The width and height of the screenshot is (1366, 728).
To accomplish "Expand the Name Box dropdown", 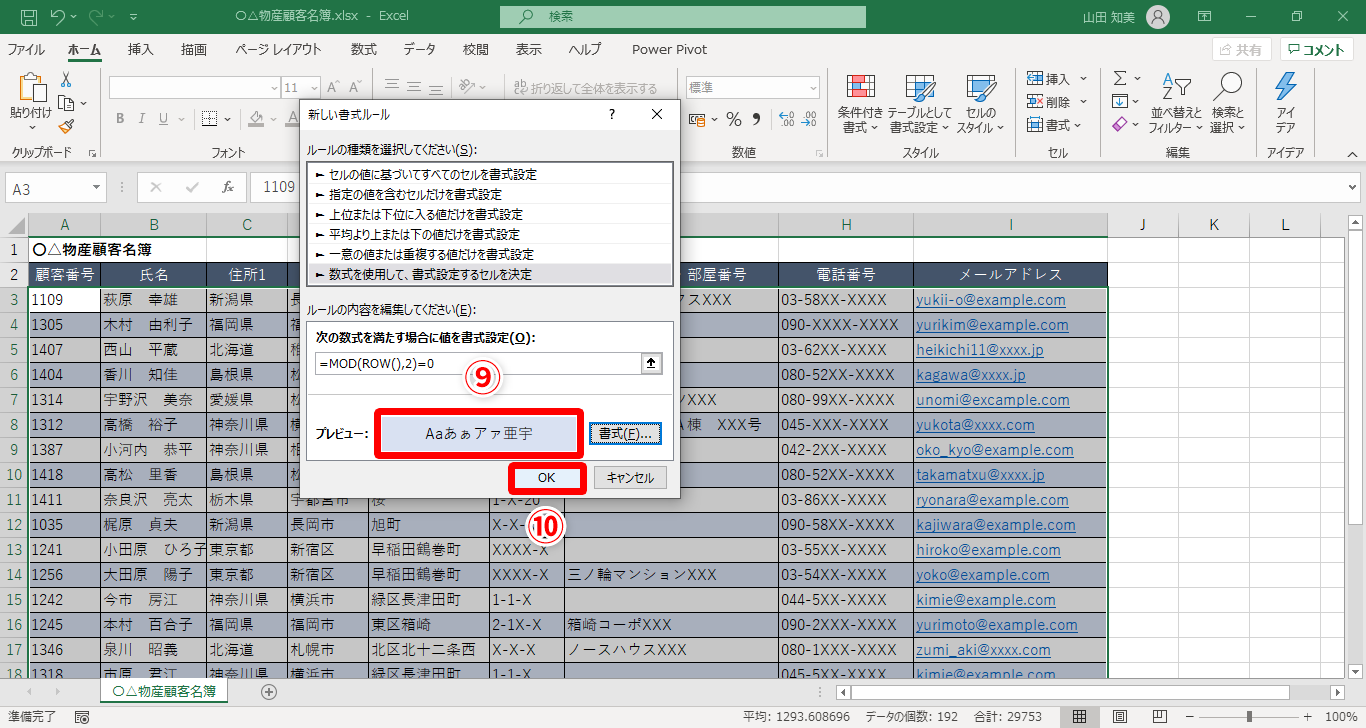I will click(x=97, y=187).
